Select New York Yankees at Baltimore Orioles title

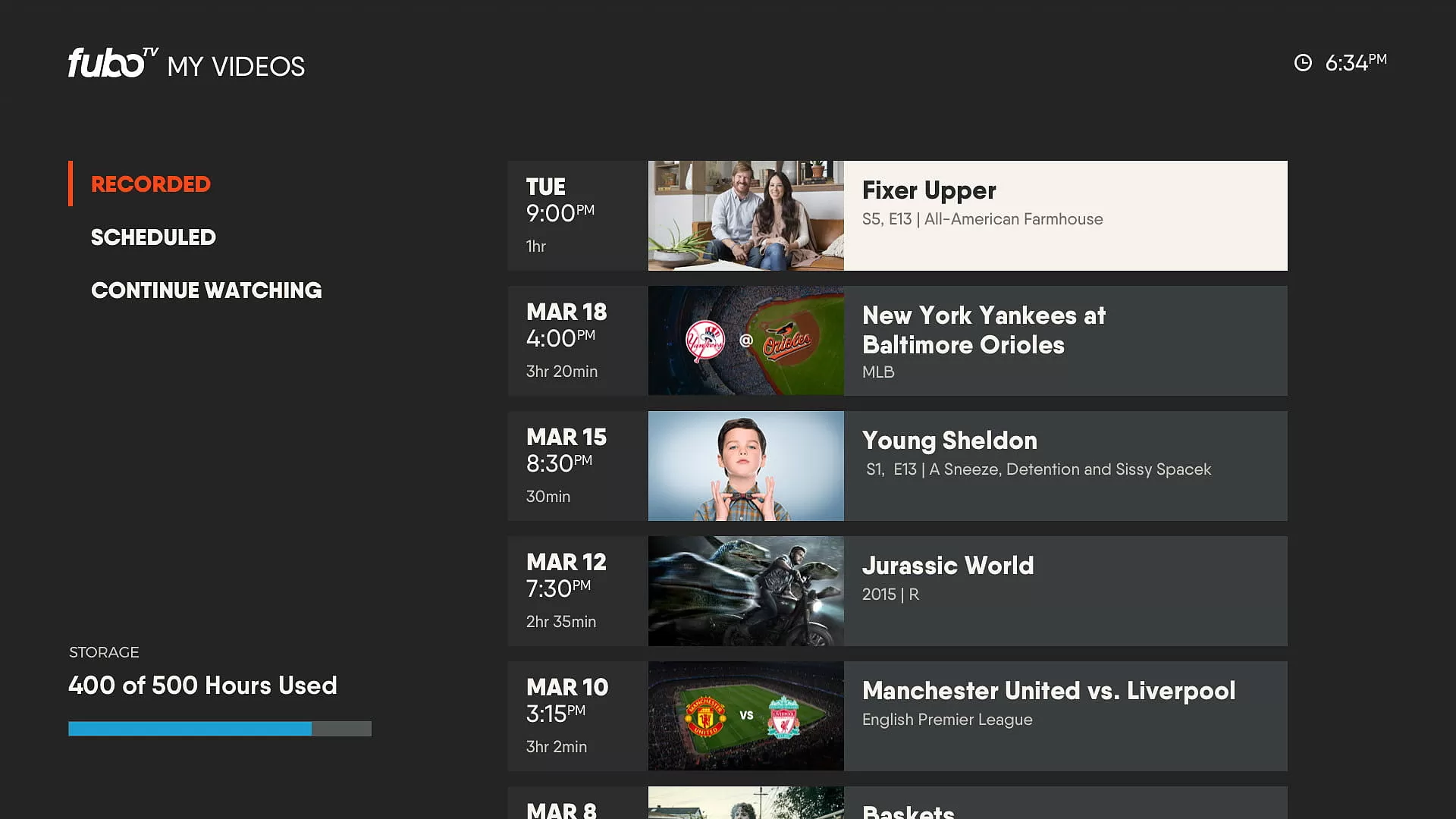984,330
